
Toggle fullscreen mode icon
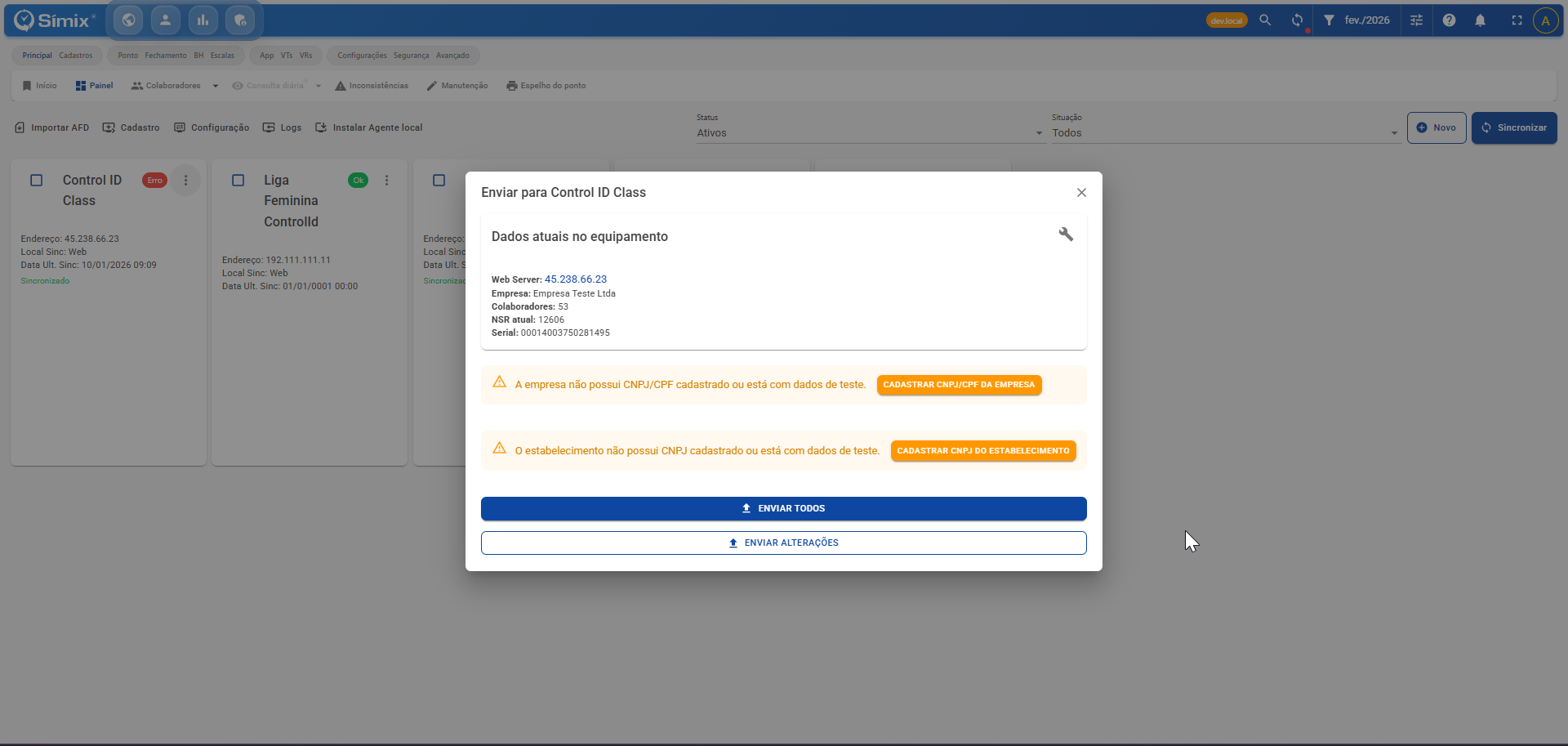(x=1517, y=20)
